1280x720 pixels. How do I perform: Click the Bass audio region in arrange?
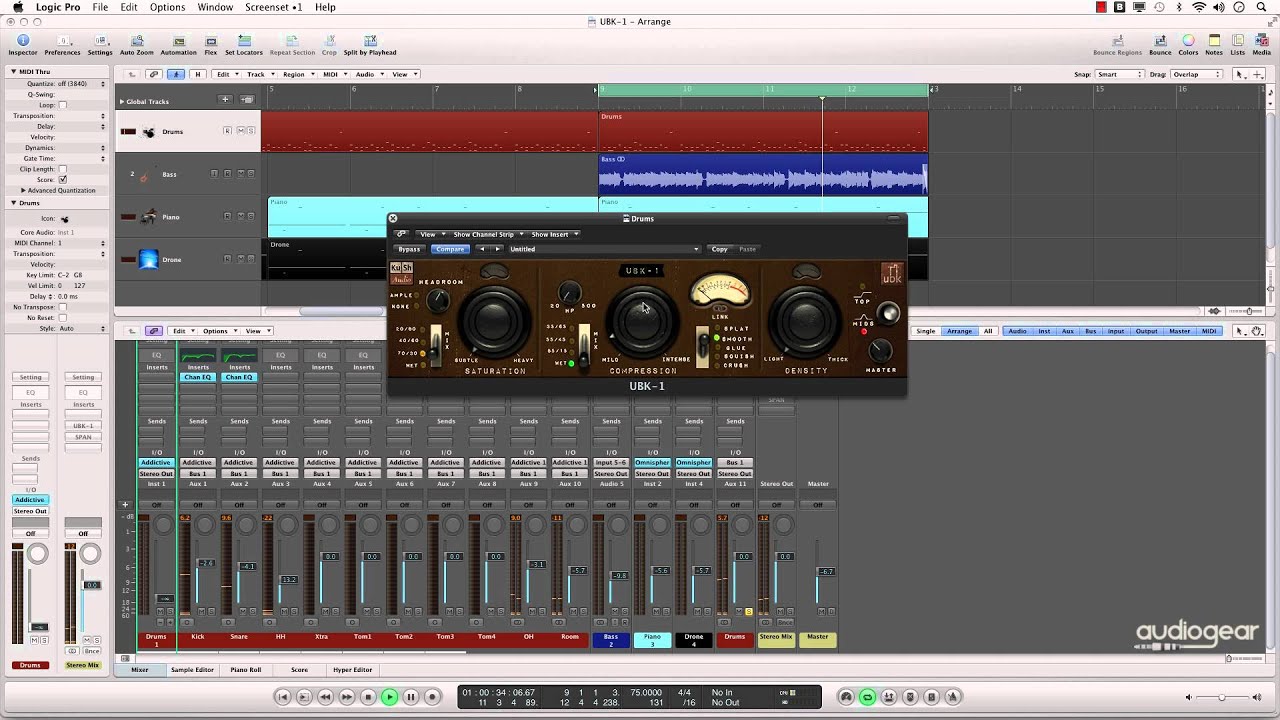tap(763, 174)
